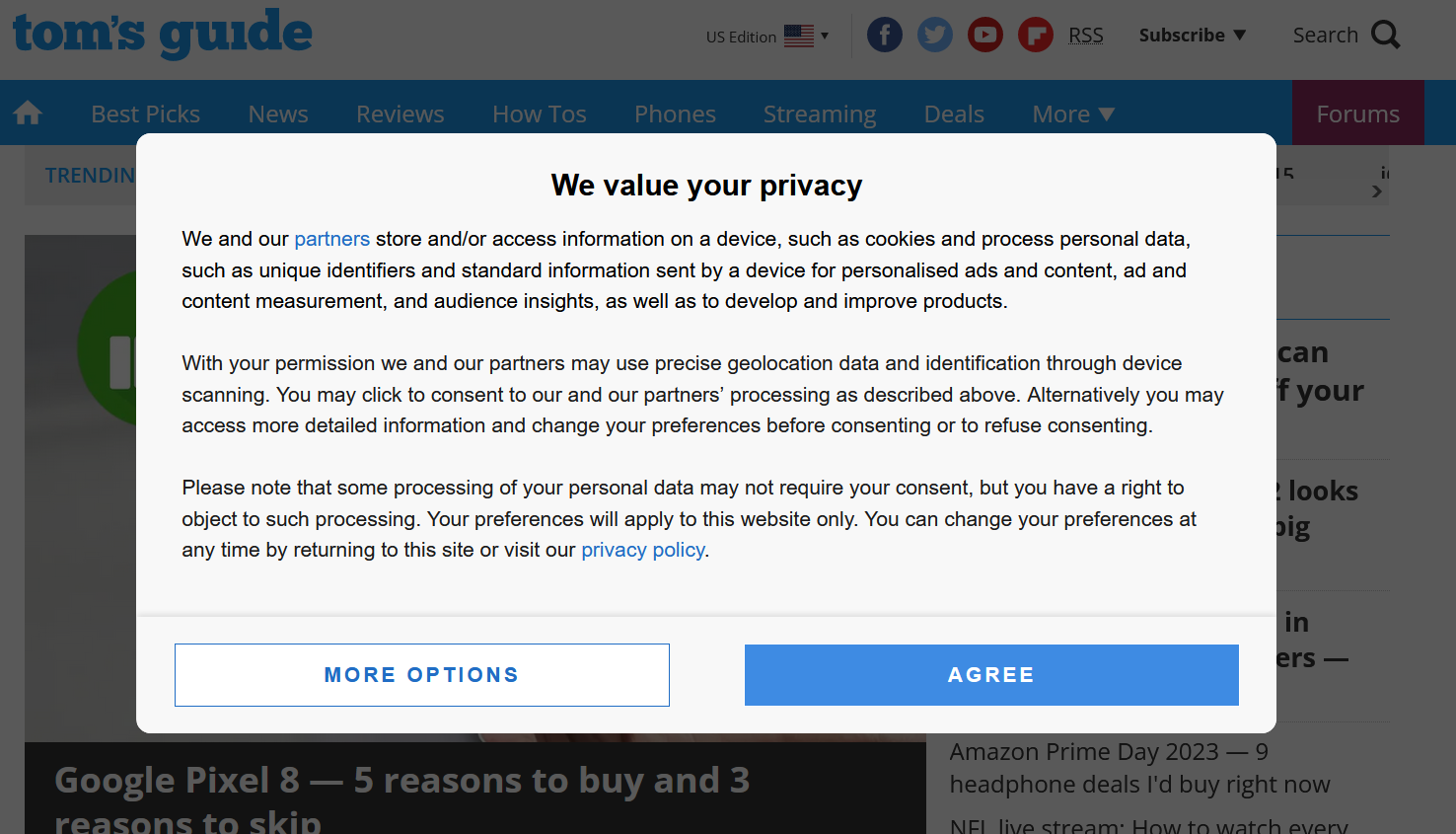
Task: Switch to the News section
Action: pyautogui.click(x=277, y=113)
